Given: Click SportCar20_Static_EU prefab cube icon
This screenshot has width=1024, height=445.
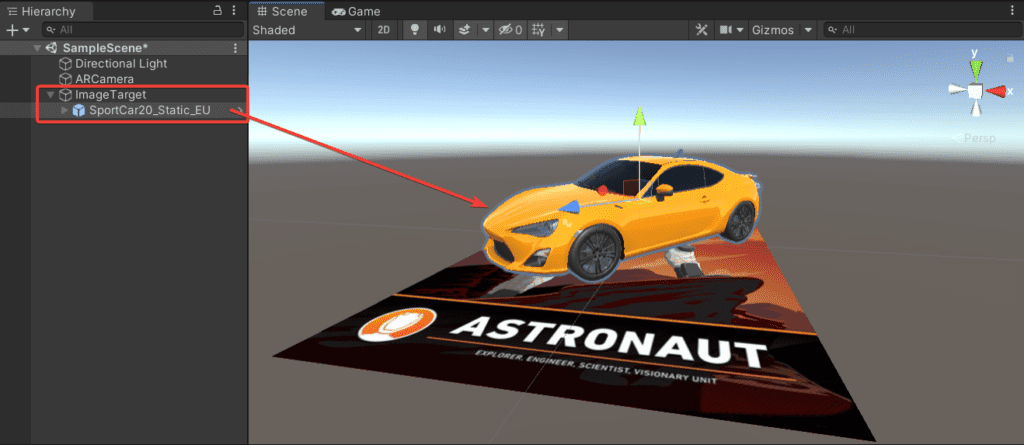Looking at the screenshot, I should (x=79, y=110).
